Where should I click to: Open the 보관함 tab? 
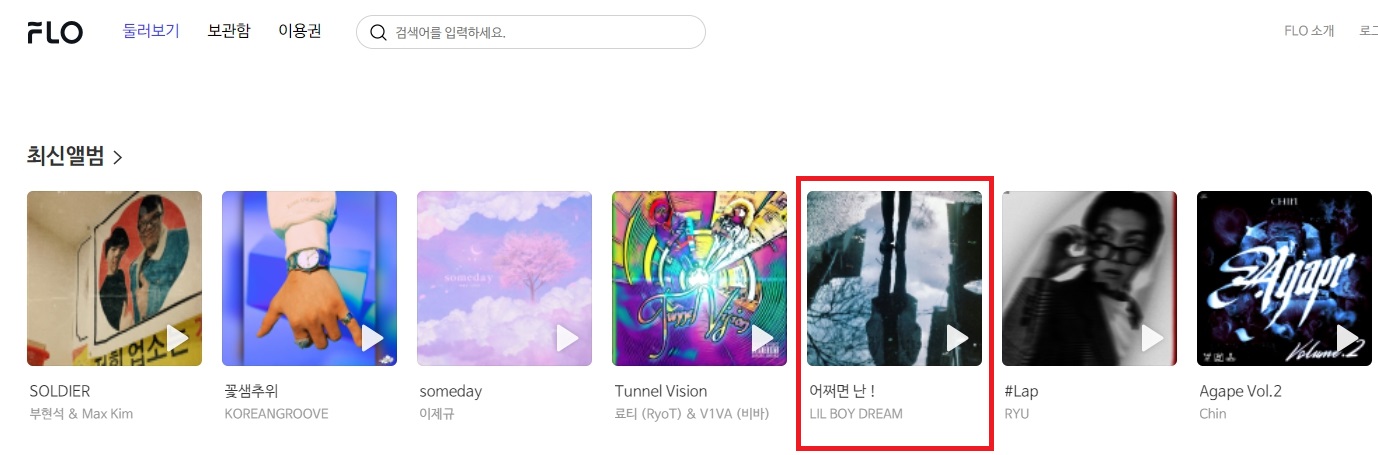click(x=229, y=31)
